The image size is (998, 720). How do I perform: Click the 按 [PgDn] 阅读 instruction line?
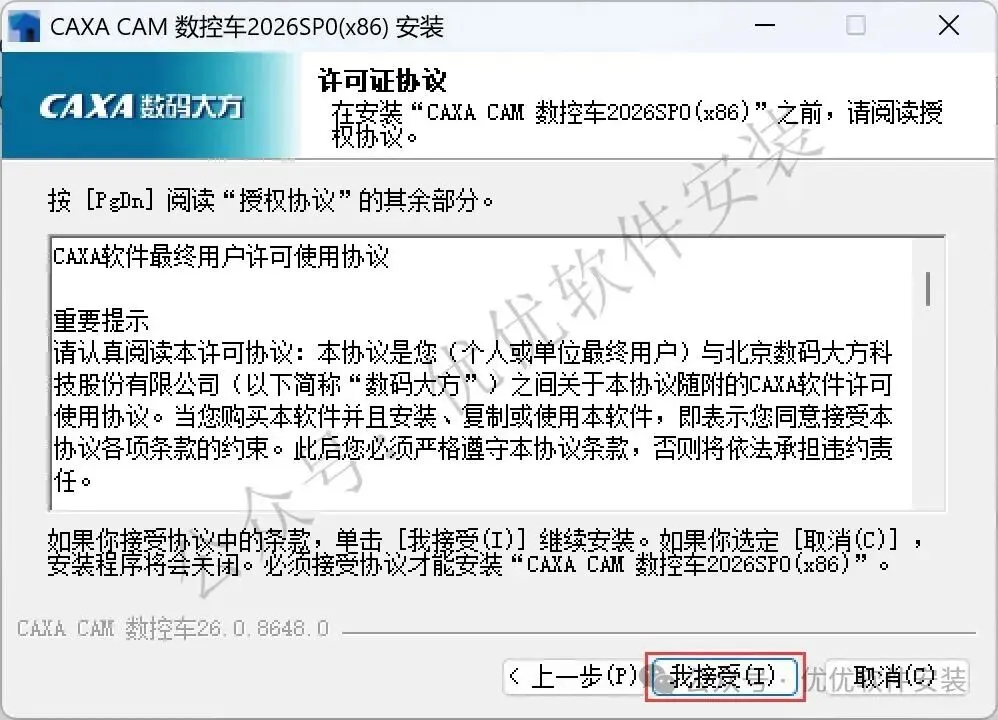pyautogui.click(x=271, y=201)
